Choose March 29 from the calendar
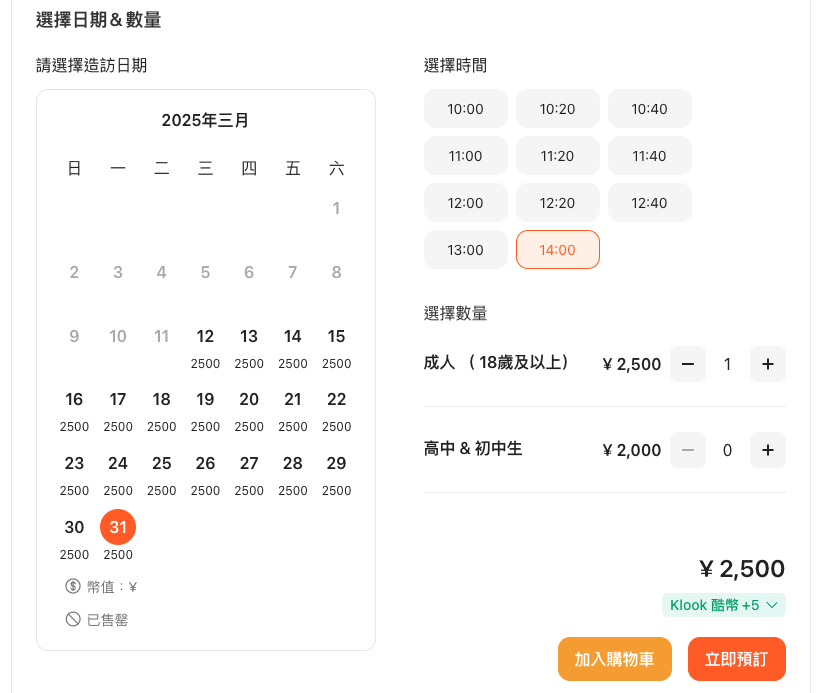This screenshot has width=829, height=693. click(x=337, y=463)
